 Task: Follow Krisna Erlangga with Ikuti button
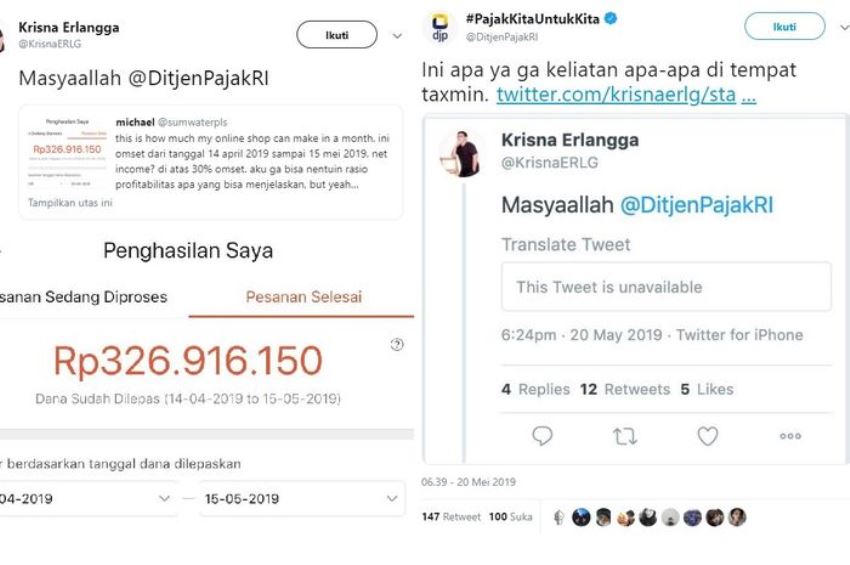coord(337,35)
